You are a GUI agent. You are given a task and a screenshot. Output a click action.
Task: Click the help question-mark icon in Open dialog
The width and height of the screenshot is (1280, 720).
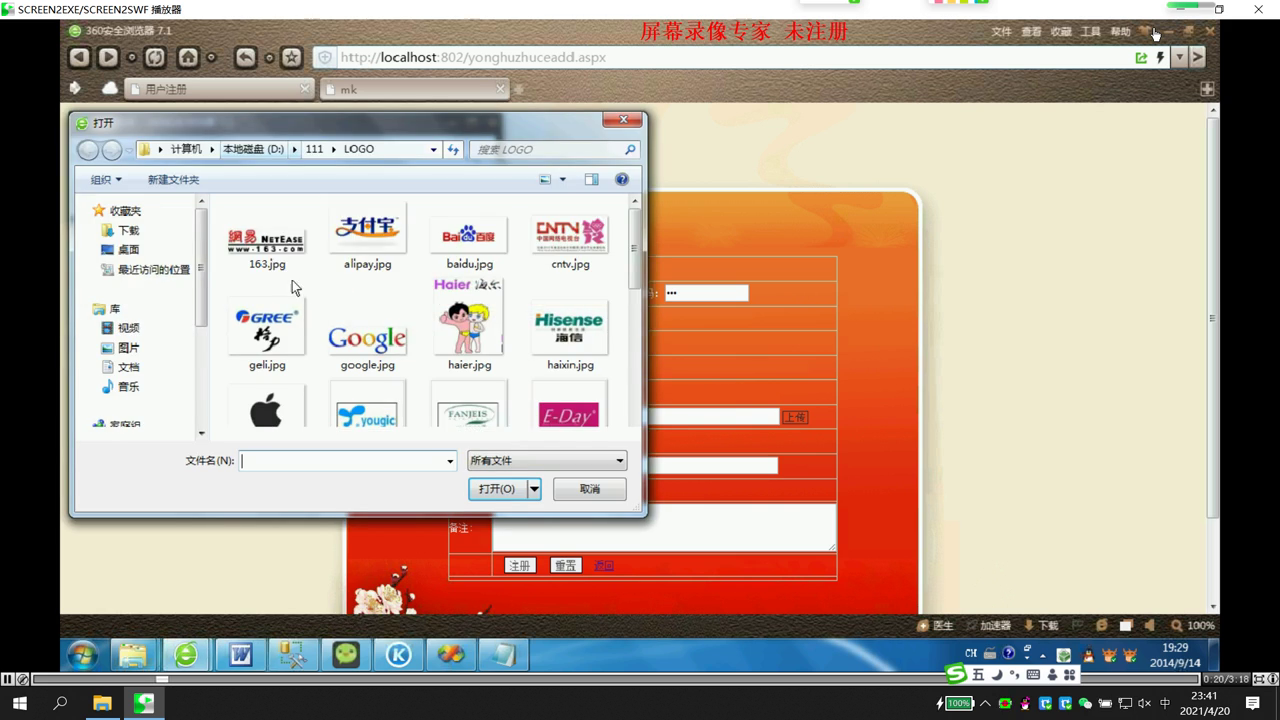[622, 179]
